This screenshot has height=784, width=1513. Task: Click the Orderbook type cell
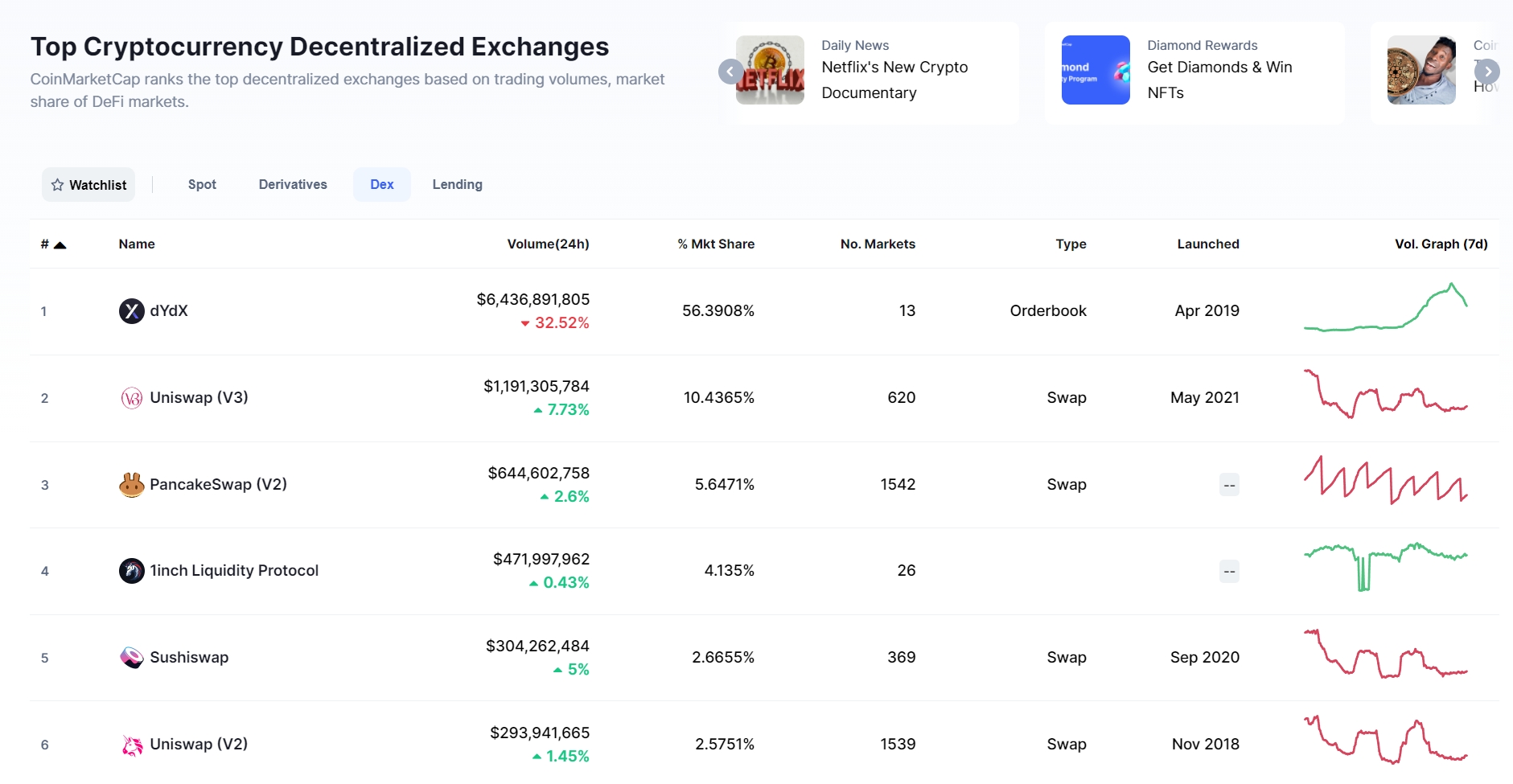pyautogui.click(x=1048, y=311)
